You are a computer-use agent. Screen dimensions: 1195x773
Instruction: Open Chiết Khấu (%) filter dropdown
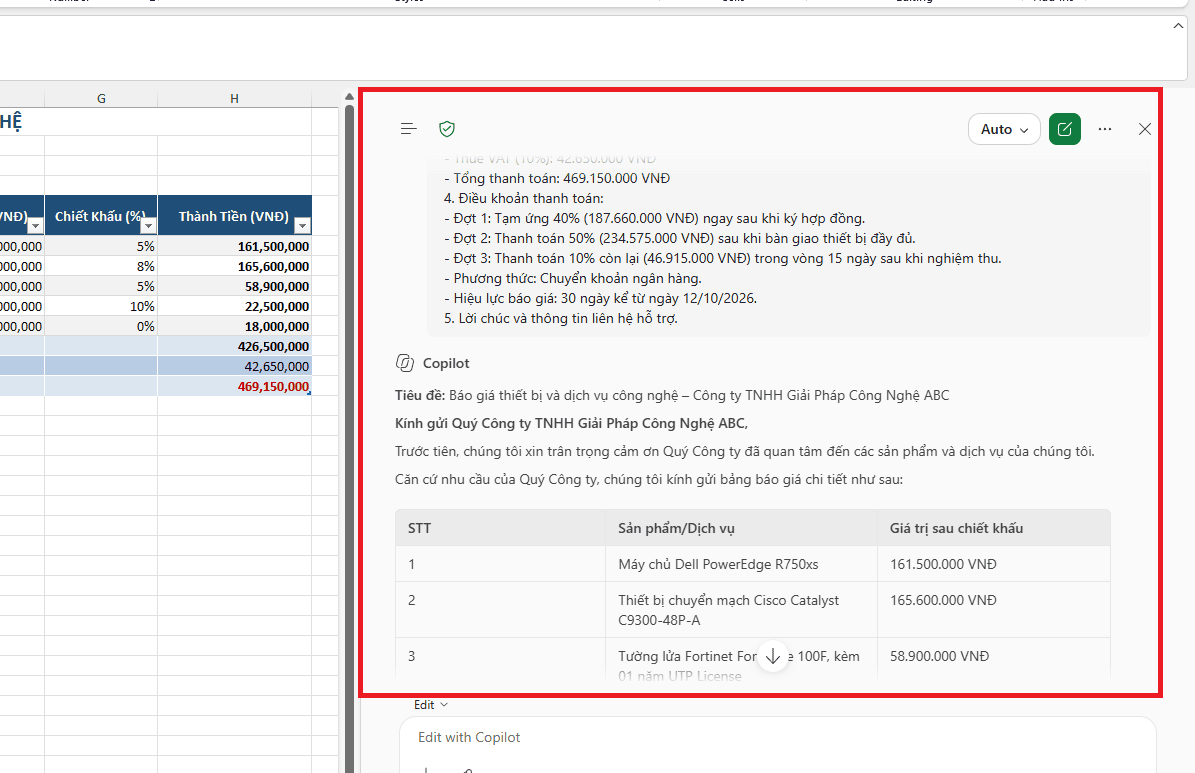[x=149, y=226]
